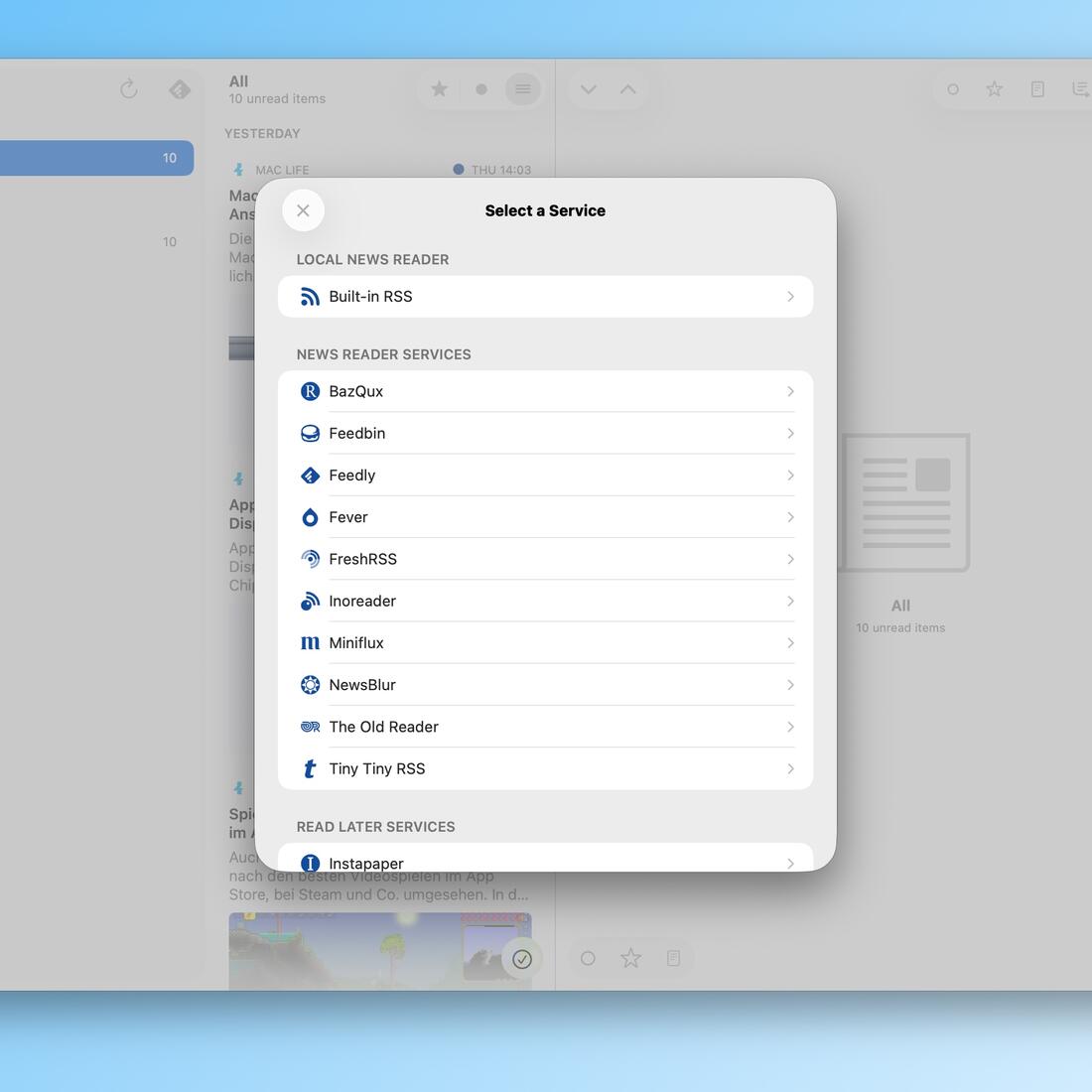Screen dimensions: 1092x1092
Task: Toggle read status circle in bottom toolbar
Action: coord(588,958)
